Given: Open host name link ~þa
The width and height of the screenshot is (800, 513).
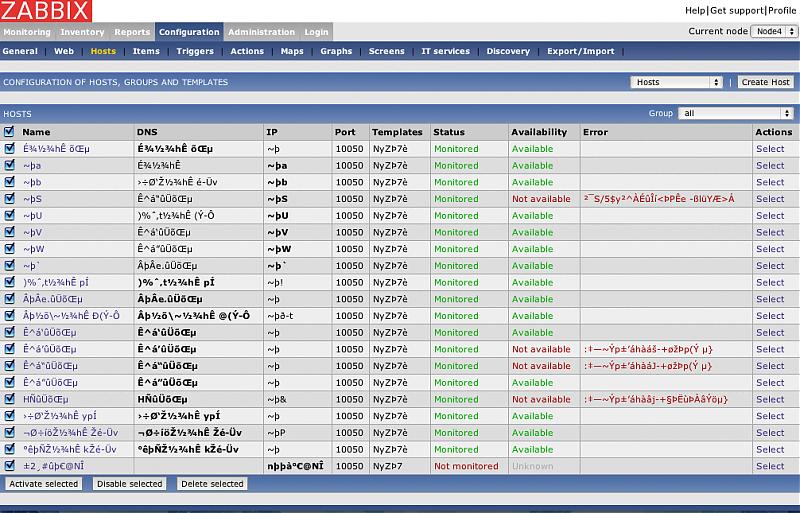Looking at the screenshot, I should tap(32, 165).
